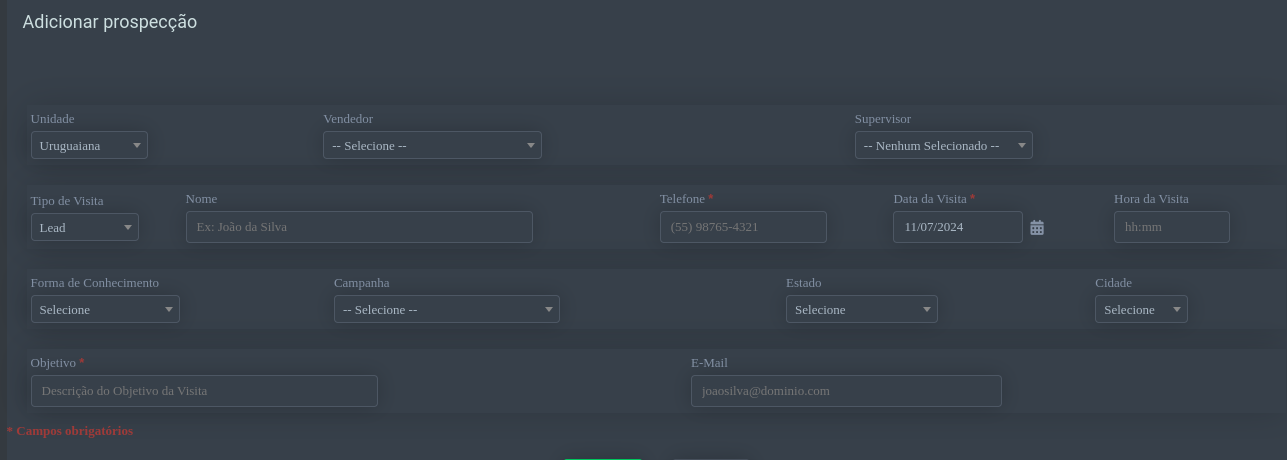
Task: Focus the Telefone input field
Action: pos(743,227)
